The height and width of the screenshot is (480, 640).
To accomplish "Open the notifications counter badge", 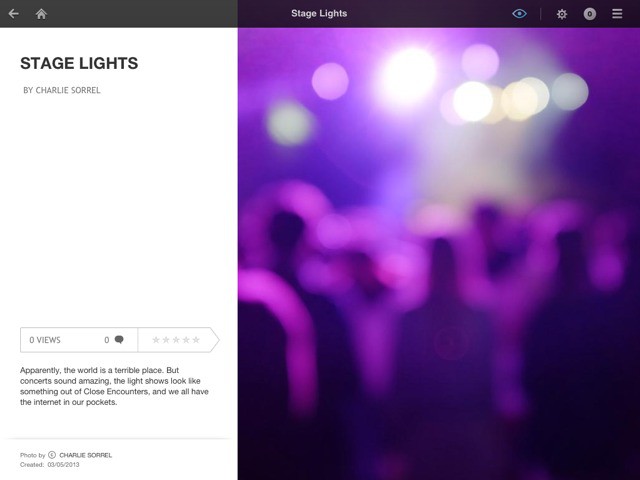I will (x=589, y=14).
